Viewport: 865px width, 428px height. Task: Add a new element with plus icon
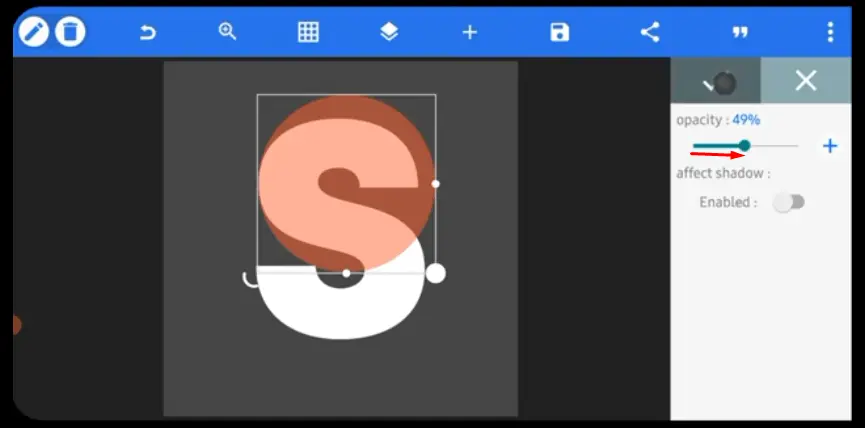[469, 33]
